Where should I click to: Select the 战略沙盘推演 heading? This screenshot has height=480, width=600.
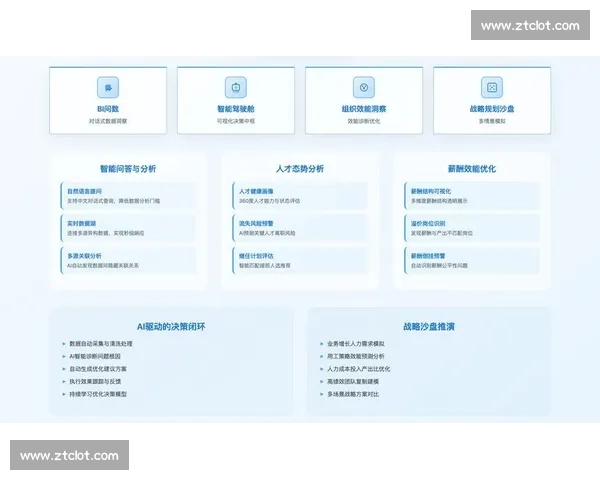click(x=429, y=327)
